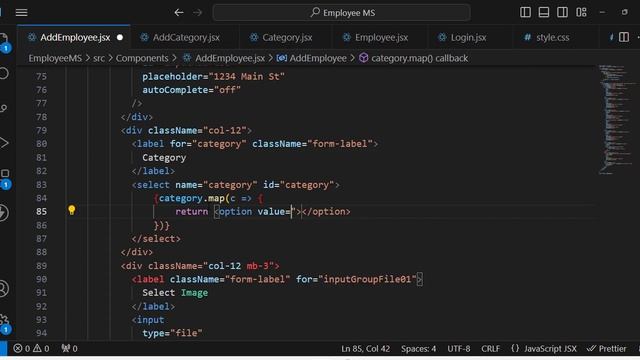640x360 pixels.
Task: Change end of line sequence CRLF
Action: 490,349
